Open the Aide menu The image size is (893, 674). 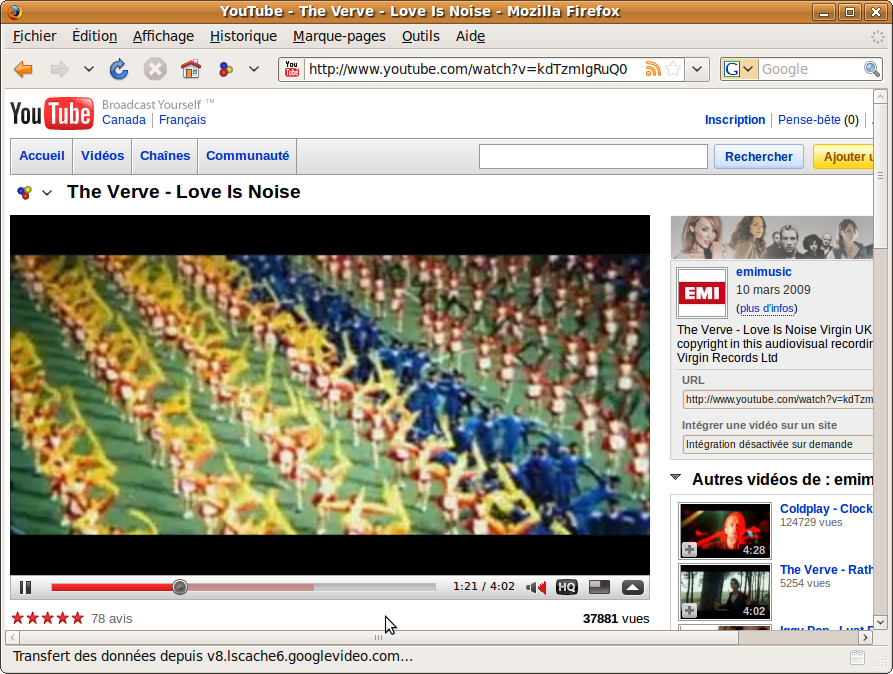pyautogui.click(x=470, y=36)
